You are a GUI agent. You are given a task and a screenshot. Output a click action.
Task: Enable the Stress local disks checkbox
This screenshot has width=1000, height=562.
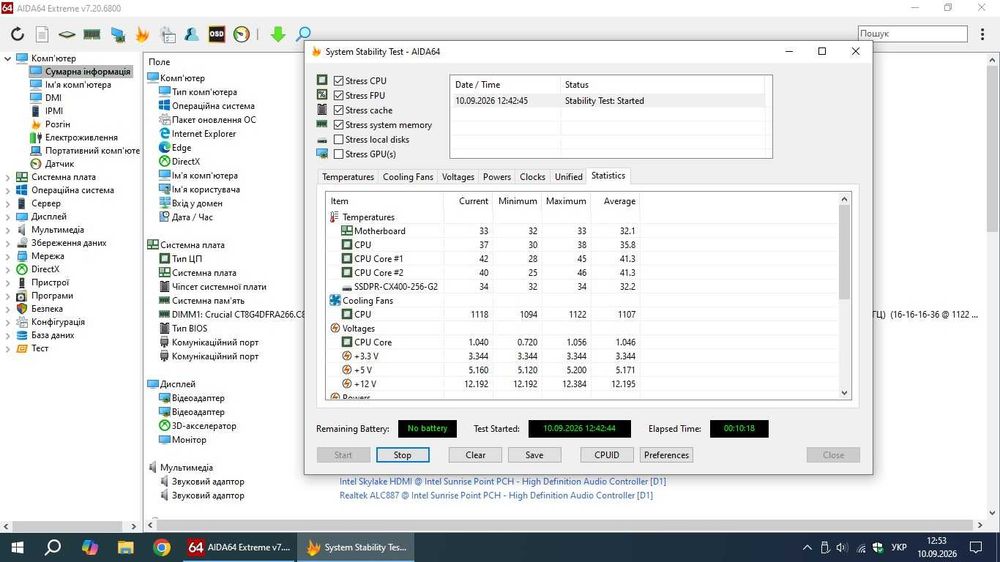[x=339, y=140]
